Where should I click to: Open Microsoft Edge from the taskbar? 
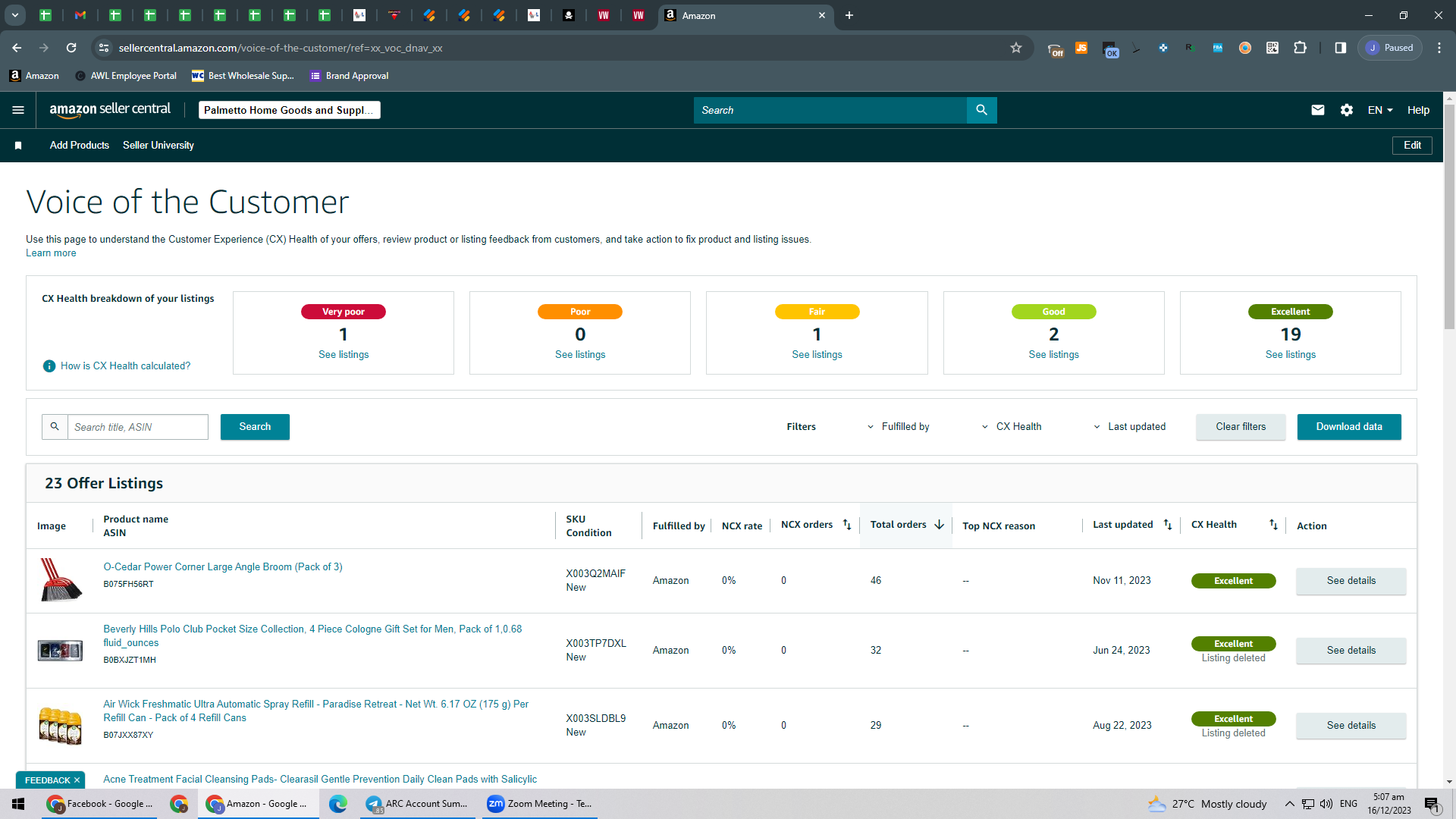(338, 804)
